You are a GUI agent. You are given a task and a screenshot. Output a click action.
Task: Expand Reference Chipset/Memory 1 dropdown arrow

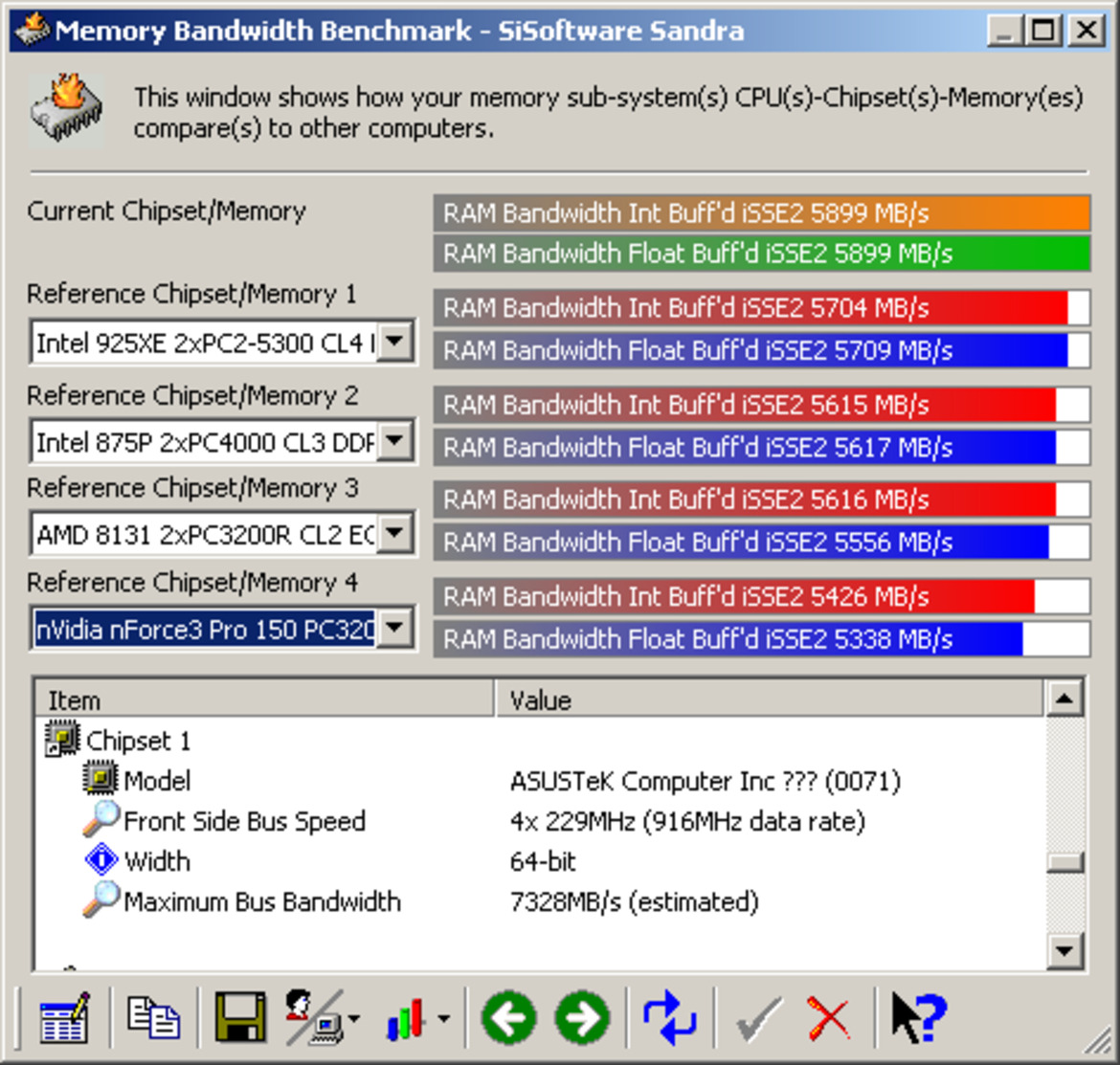click(395, 343)
